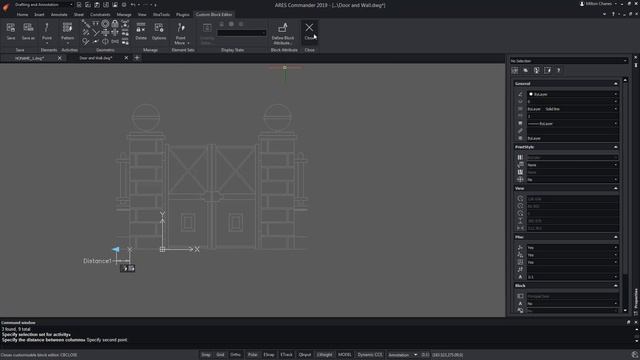Screen dimensions: 640x360
Task: Click the Plugins ribbon tab
Action: tap(182, 14)
